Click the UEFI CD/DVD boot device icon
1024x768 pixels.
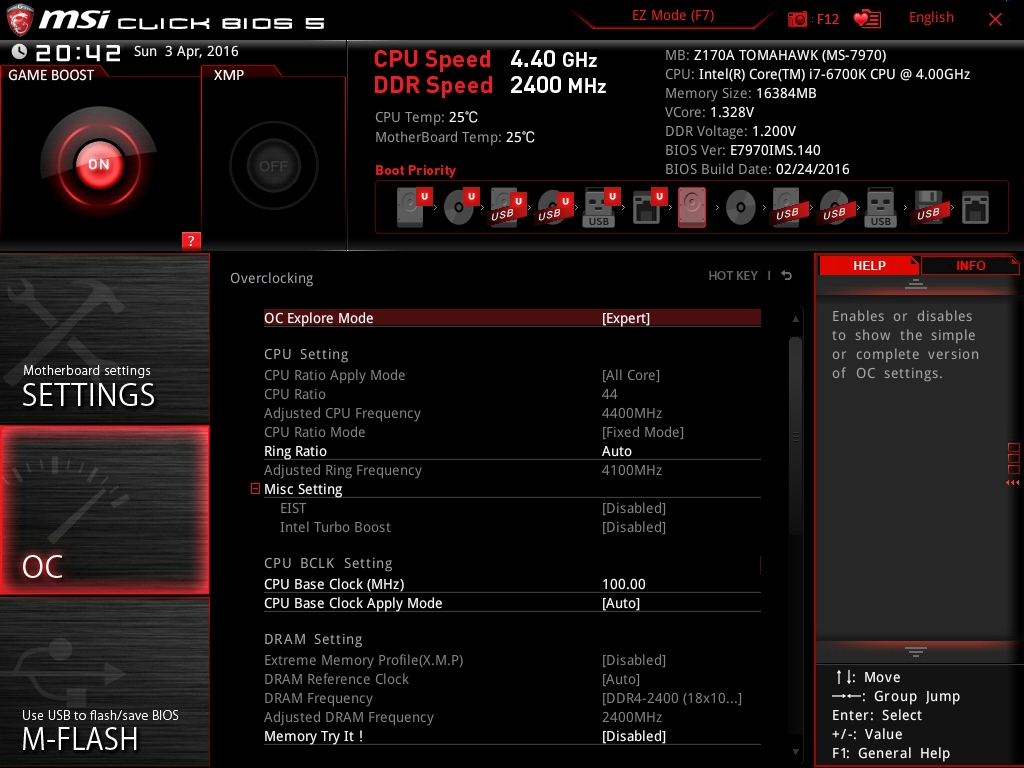pyautogui.click(x=461, y=207)
